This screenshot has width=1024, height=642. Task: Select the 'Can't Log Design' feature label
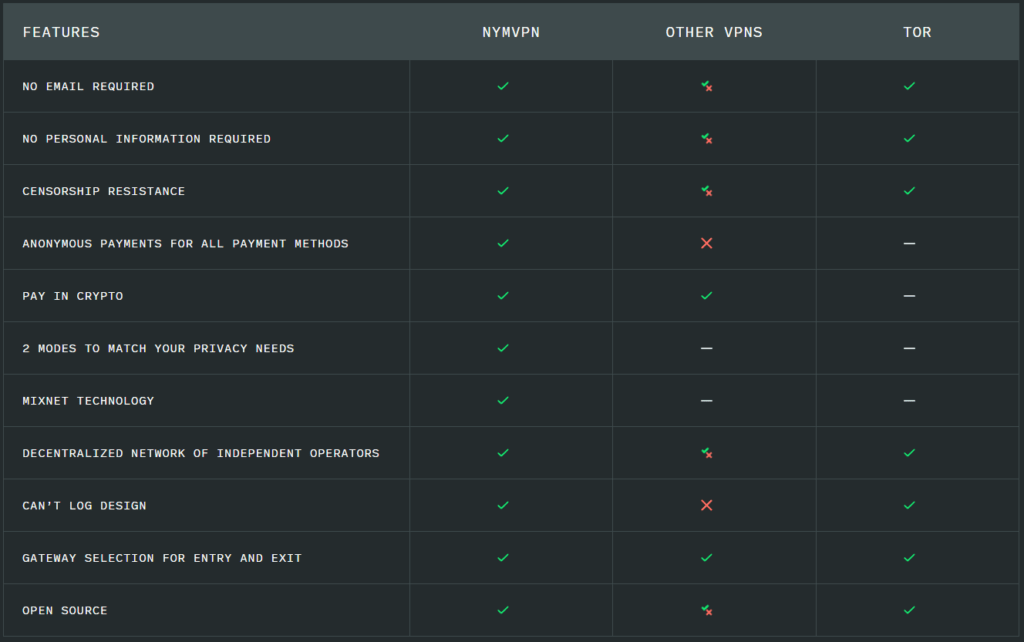pyautogui.click(x=84, y=506)
